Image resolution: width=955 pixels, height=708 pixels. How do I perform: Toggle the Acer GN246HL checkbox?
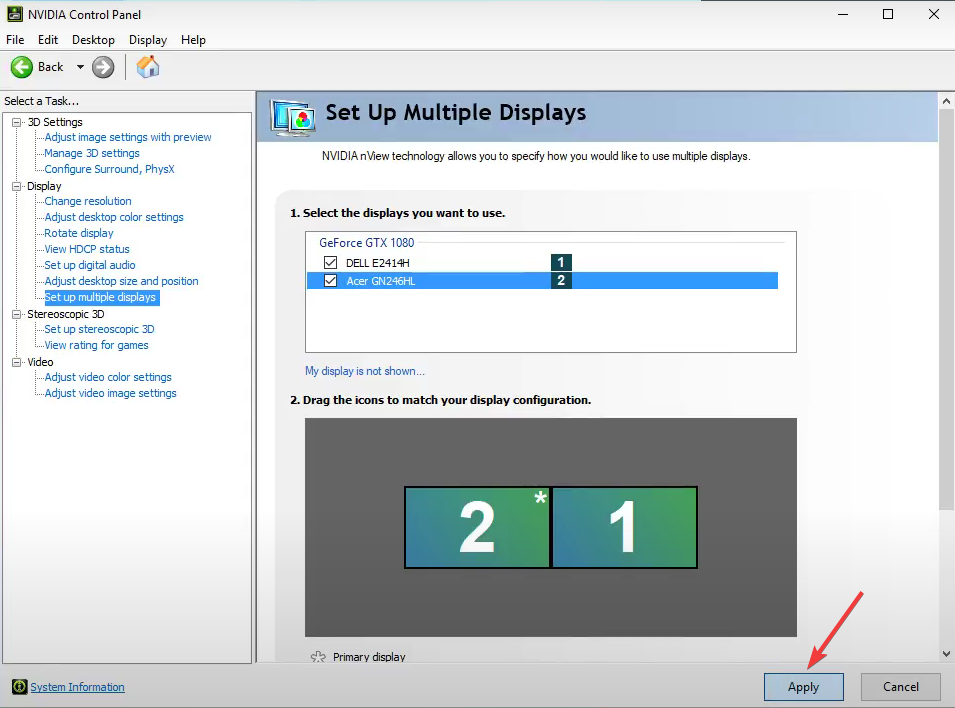pos(330,280)
